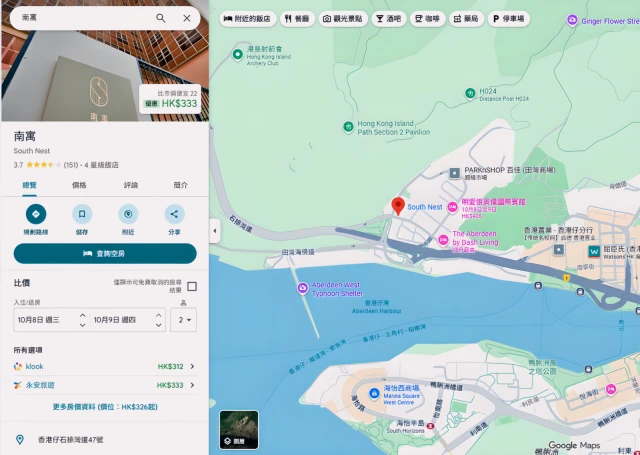The width and height of the screenshot is (640, 455).
Task: Expand 永安旅遊 row chevron arrow
Action: pyautogui.click(x=192, y=385)
